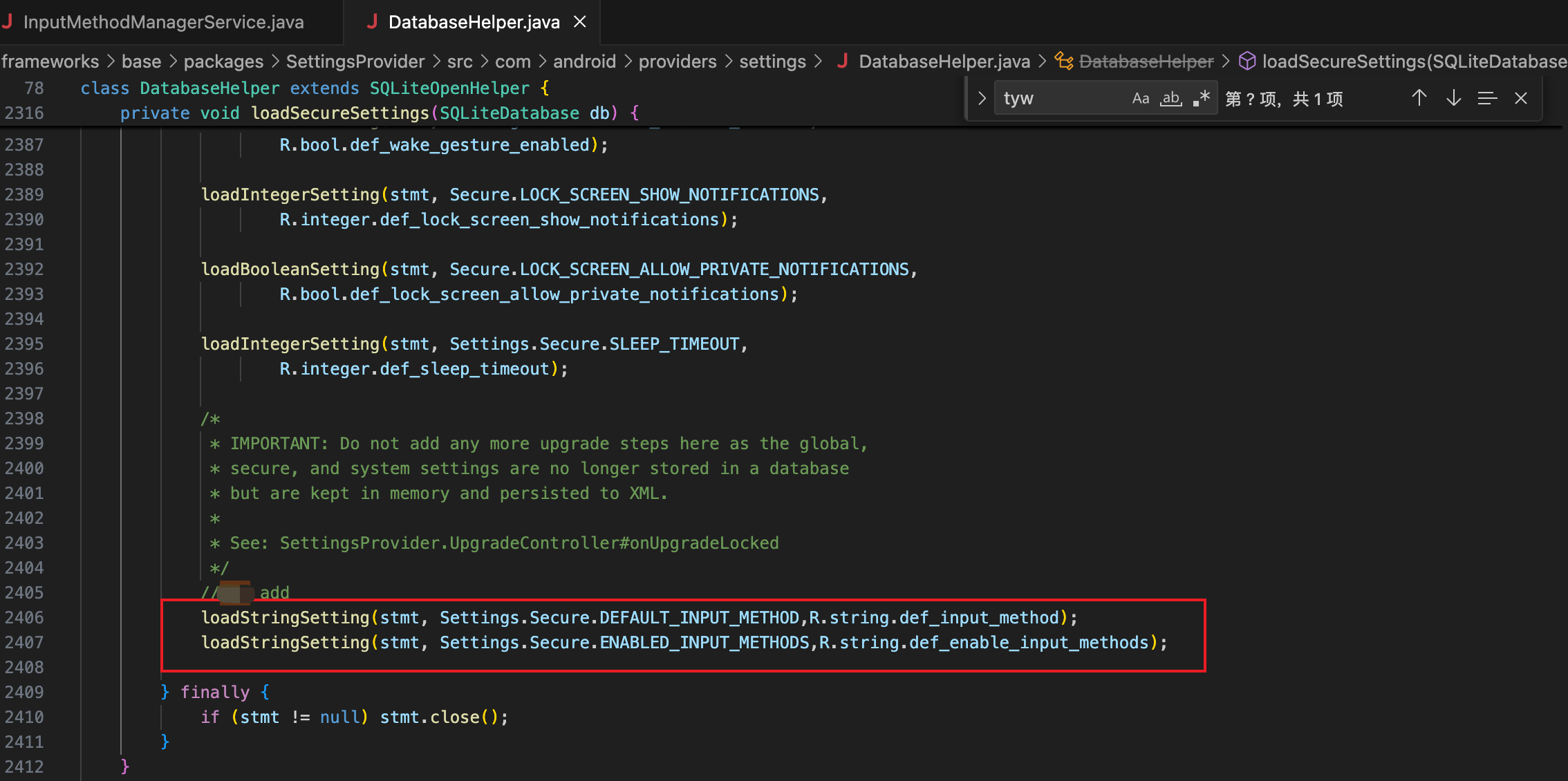The image size is (1568, 781).
Task: Expand the Replace toggle chevron
Action: coord(981,99)
